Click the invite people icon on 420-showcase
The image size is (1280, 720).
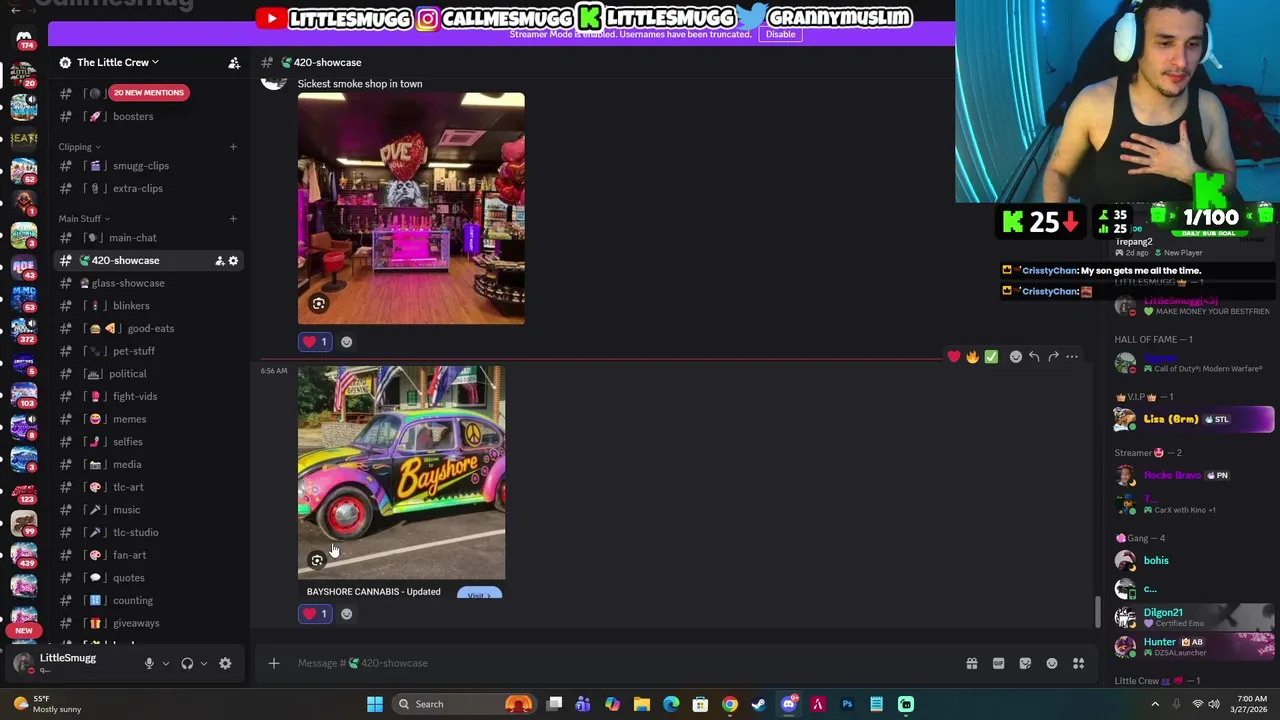[x=219, y=261]
